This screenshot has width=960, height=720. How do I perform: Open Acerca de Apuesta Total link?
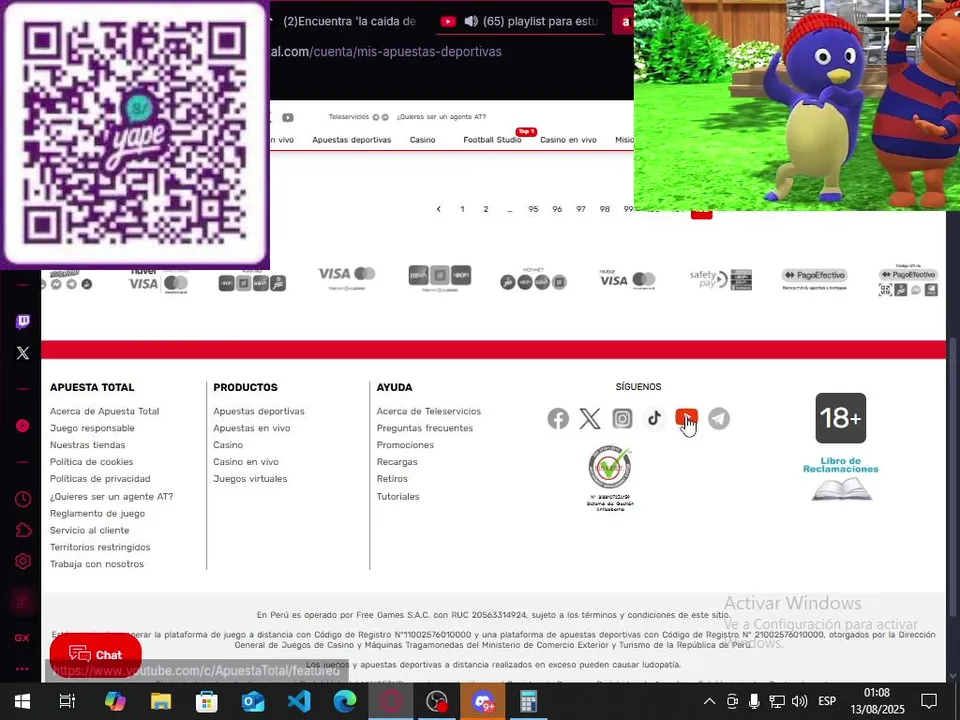pyautogui.click(x=105, y=411)
